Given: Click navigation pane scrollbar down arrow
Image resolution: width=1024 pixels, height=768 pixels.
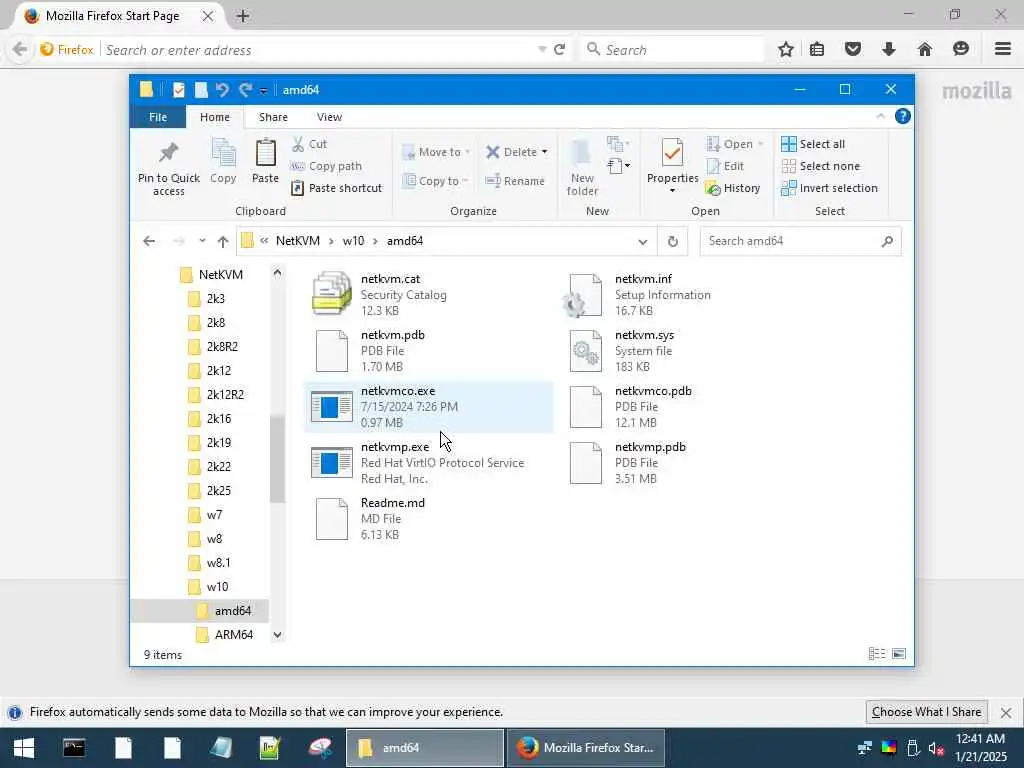Looking at the screenshot, I should click(x=278, y=635).
